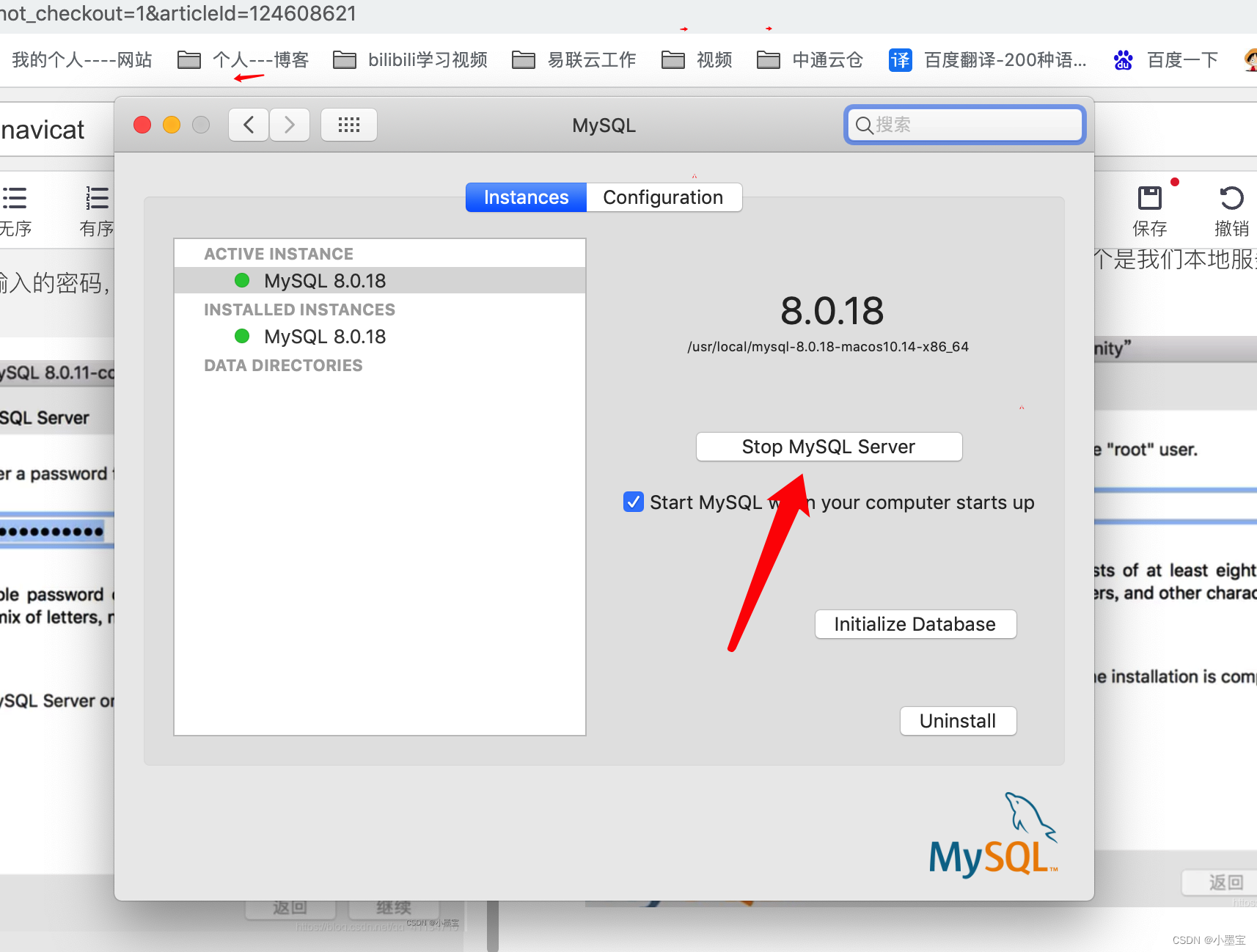This screenshot has width=1257, height=952.
Task: Select MySQL 8.0.18 under Active Instance
Action: click(x=380, y=280)
